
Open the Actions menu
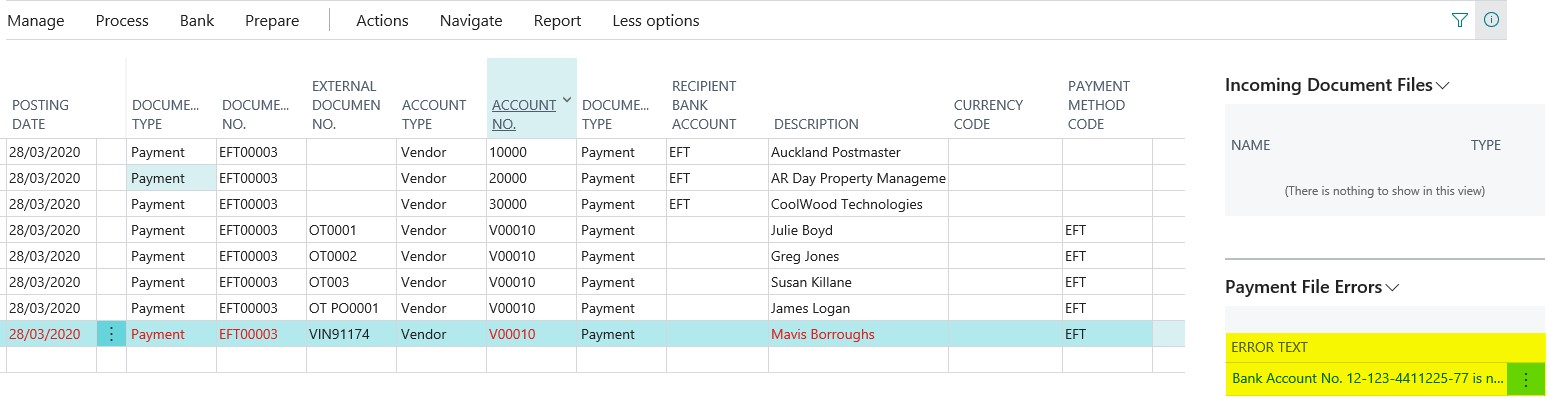(x=382, y=20)
